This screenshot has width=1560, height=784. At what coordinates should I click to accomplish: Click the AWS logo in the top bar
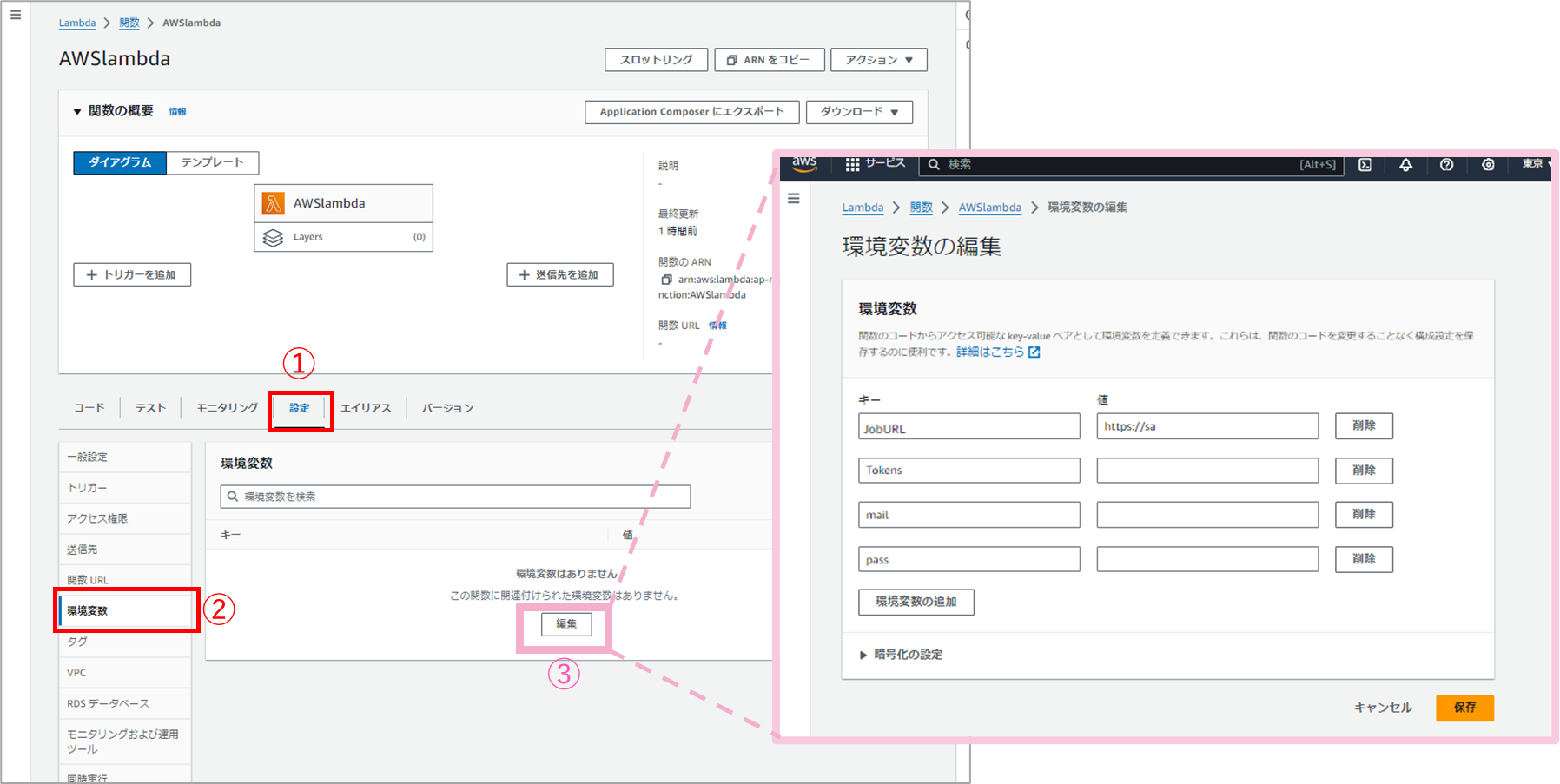[x=805, y=164]
